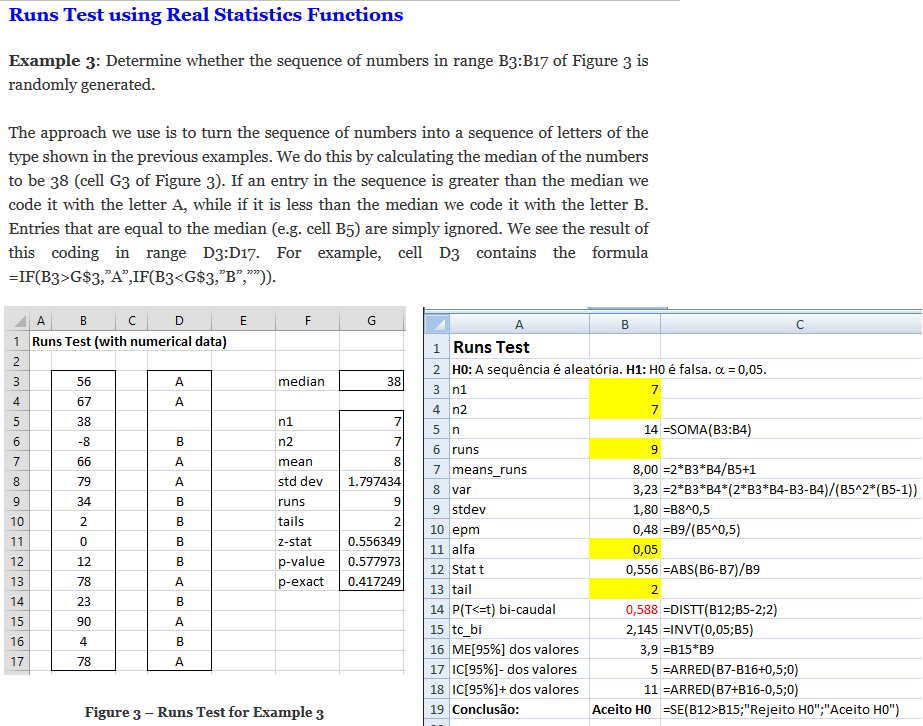The width and height of the screenshot is (923, 726).
Task: Select column D header in Figure 3 sheet
Action: 179,321
